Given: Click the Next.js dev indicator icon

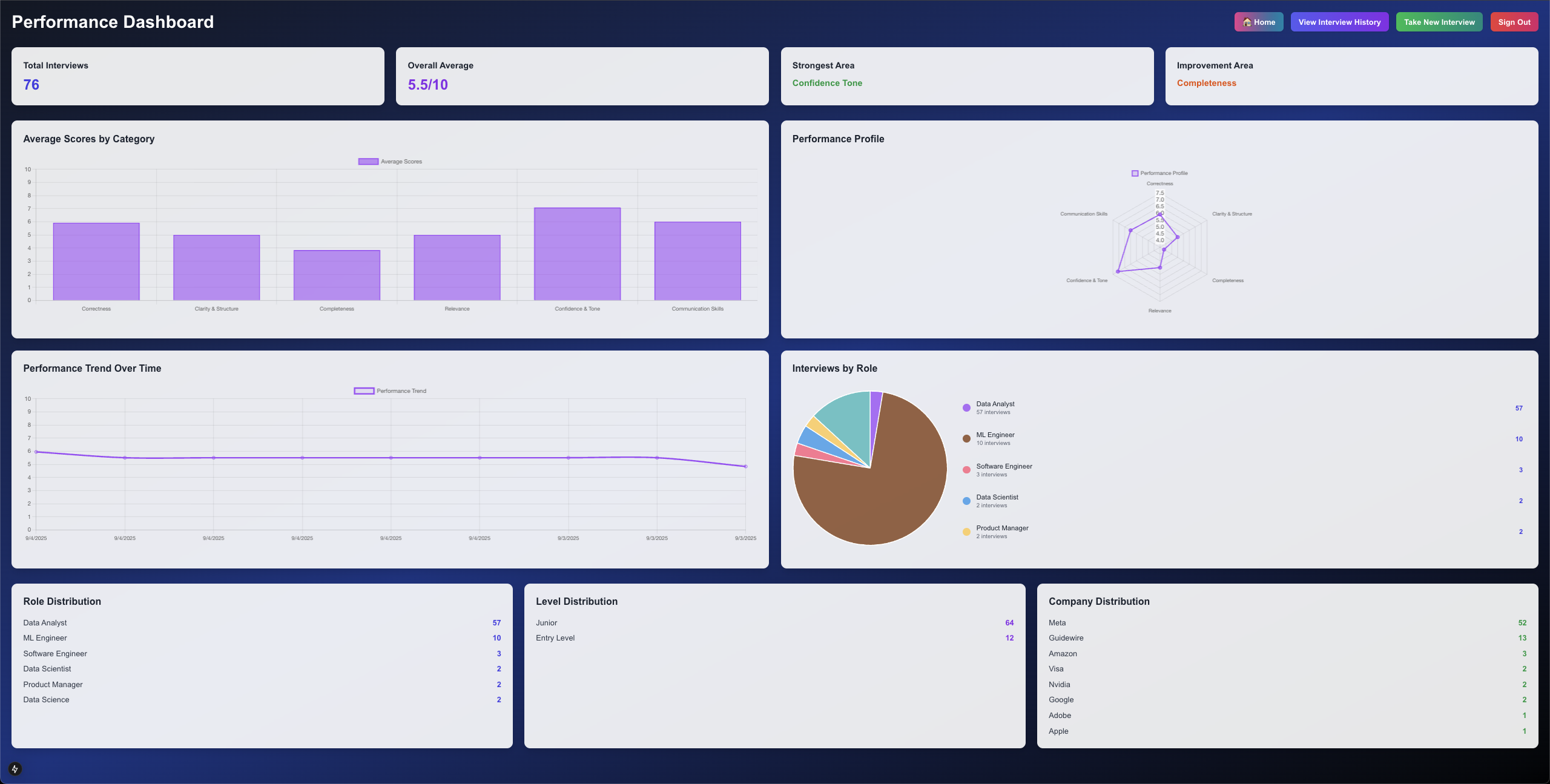Looking at the screenshot, I should click(x=15, y=769).
